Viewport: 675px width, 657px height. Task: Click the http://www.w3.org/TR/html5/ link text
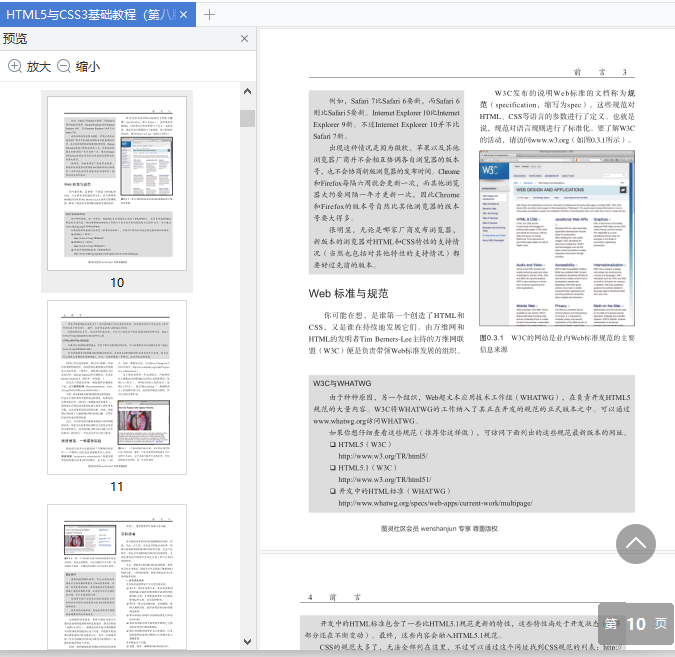tap(383, 456)
